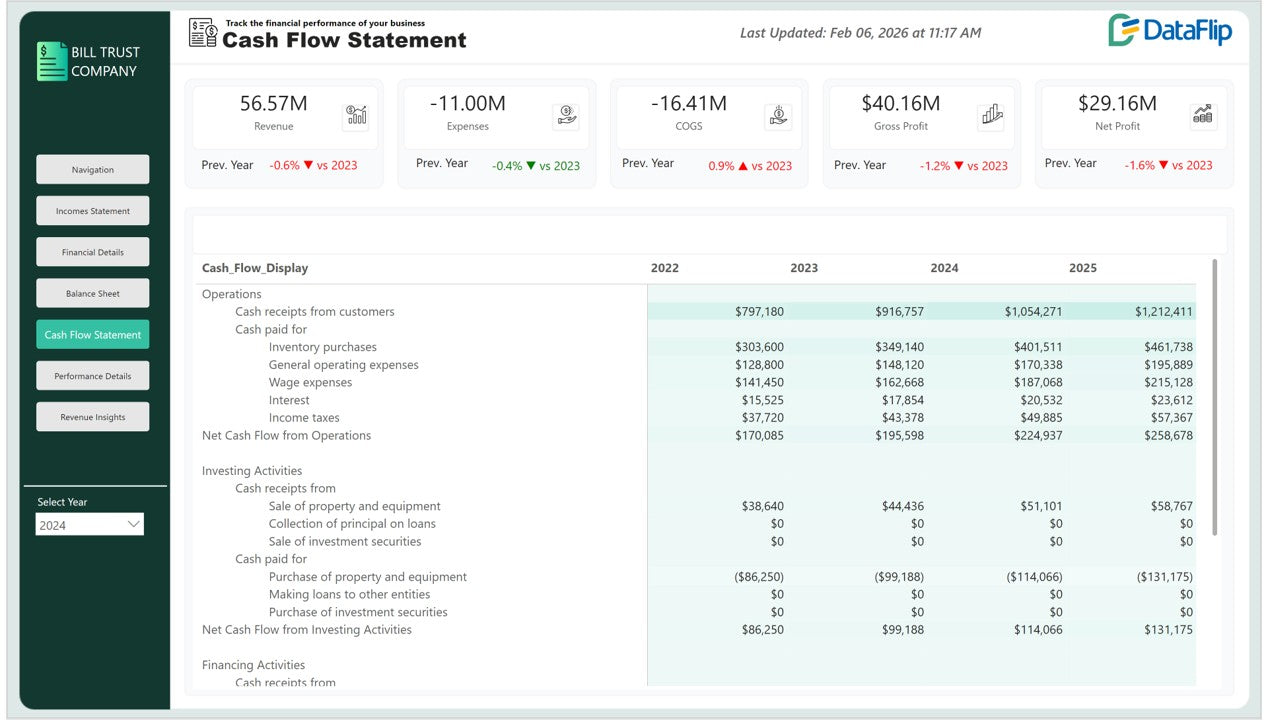Open the Financial Details page
Viewport: 1268px width, 720px height.
tap(93, 252)
